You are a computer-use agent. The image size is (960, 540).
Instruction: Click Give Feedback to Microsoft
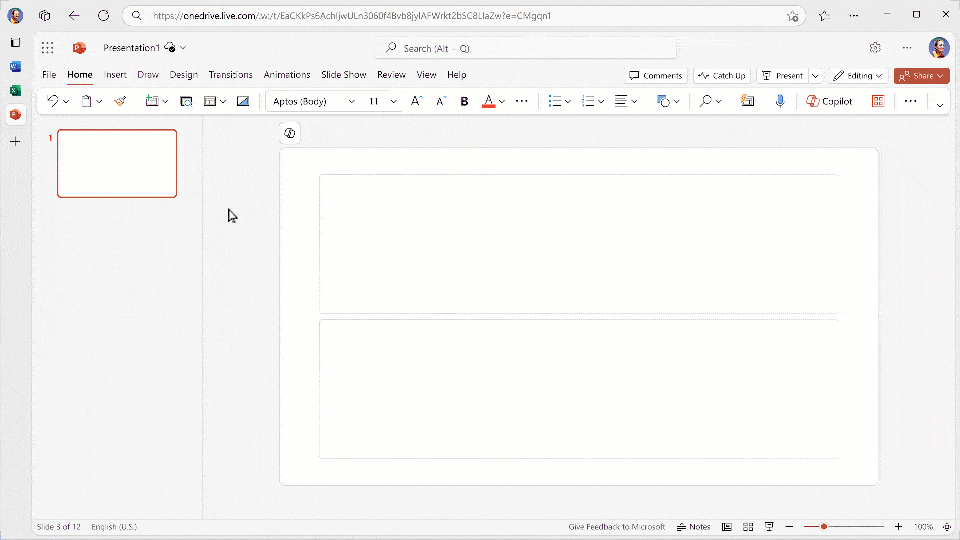click(617, 527)
